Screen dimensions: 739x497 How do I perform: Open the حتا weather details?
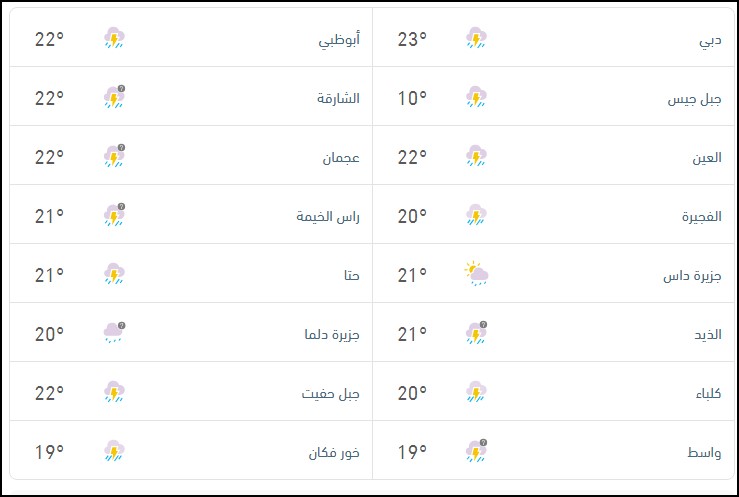[350, 274]
